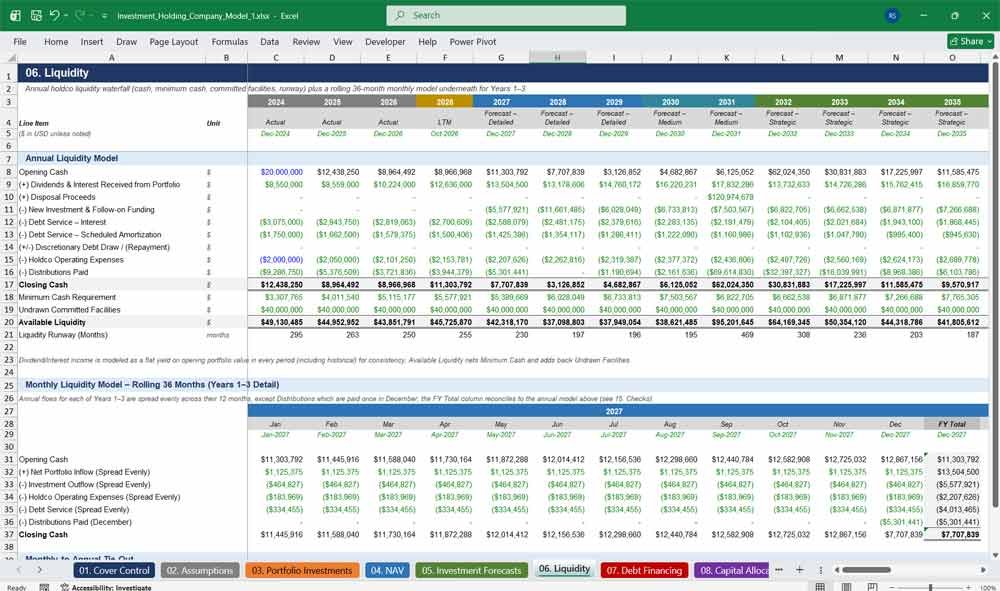The image size is (1000, 591).
Task: Select the Liquidity Runway (Months) label
Action: click(63, 335)
